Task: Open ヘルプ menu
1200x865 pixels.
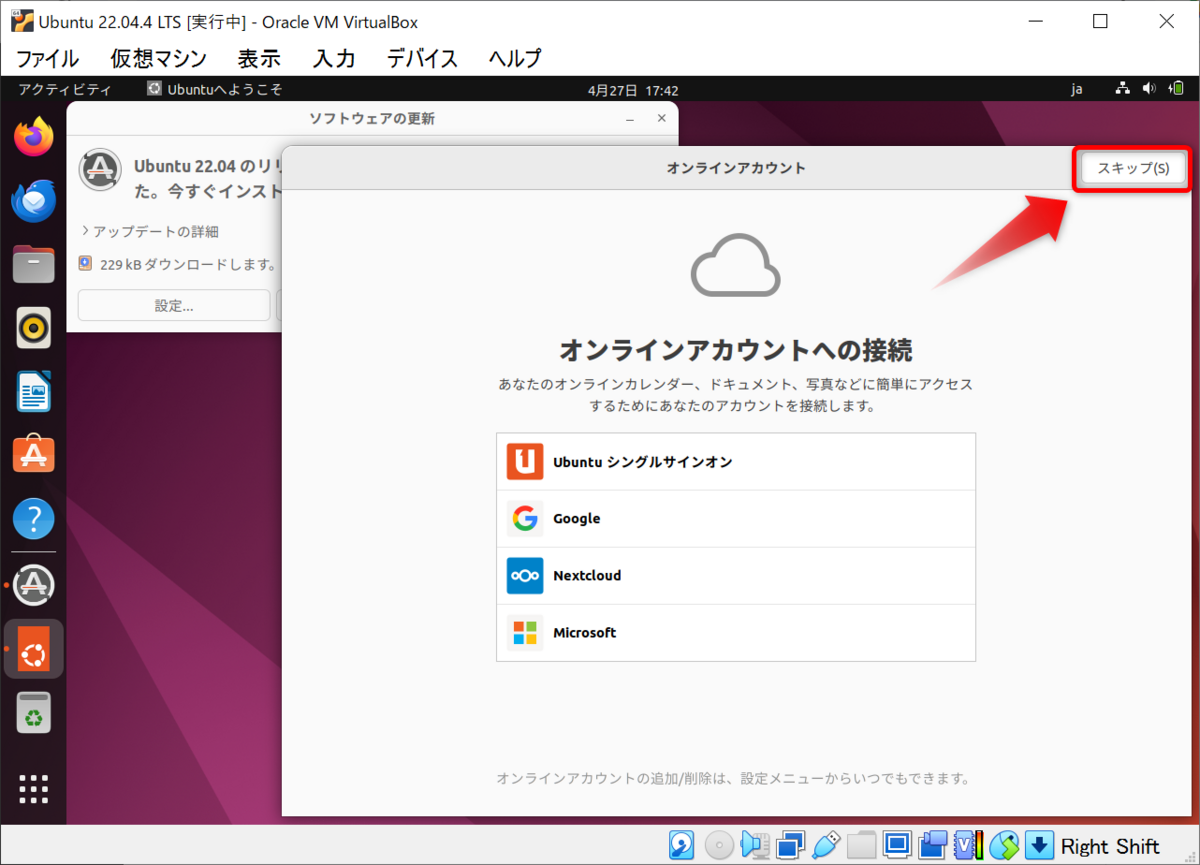Action: click(x=515, y=58)
